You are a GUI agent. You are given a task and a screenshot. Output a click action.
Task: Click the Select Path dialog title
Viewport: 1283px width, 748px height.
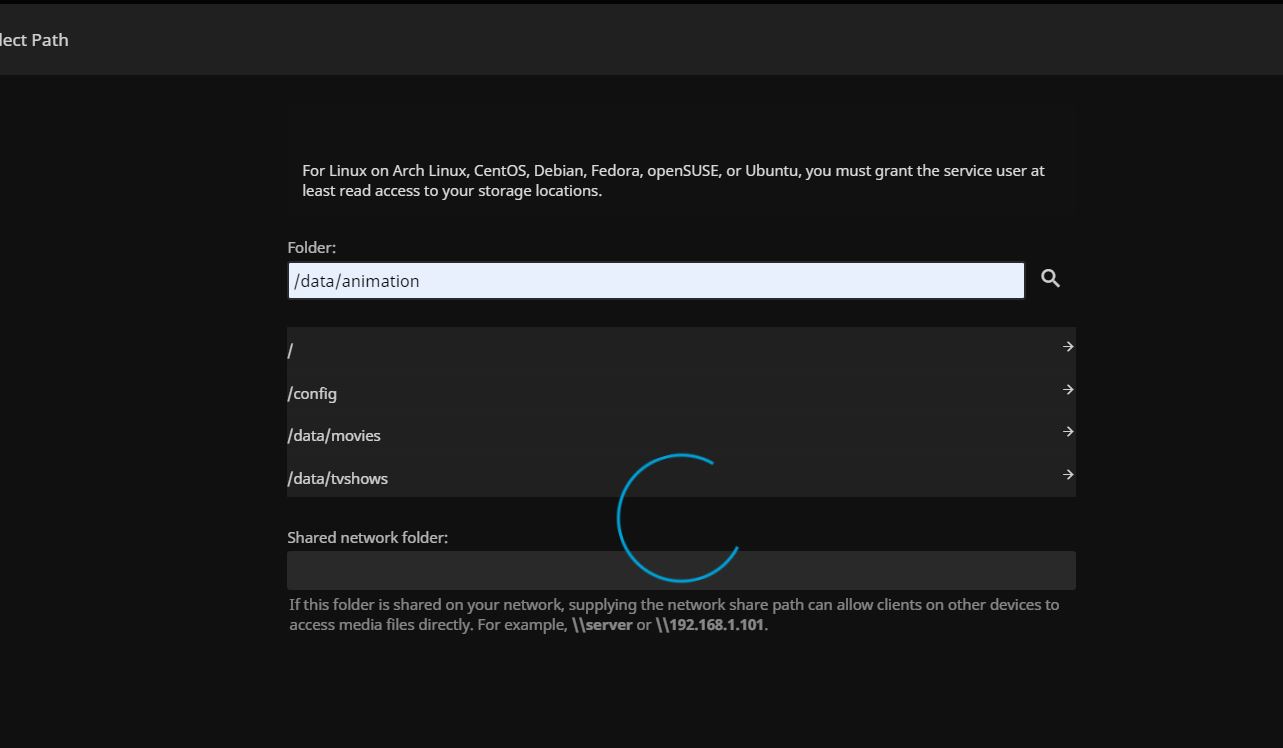[34, 40]
